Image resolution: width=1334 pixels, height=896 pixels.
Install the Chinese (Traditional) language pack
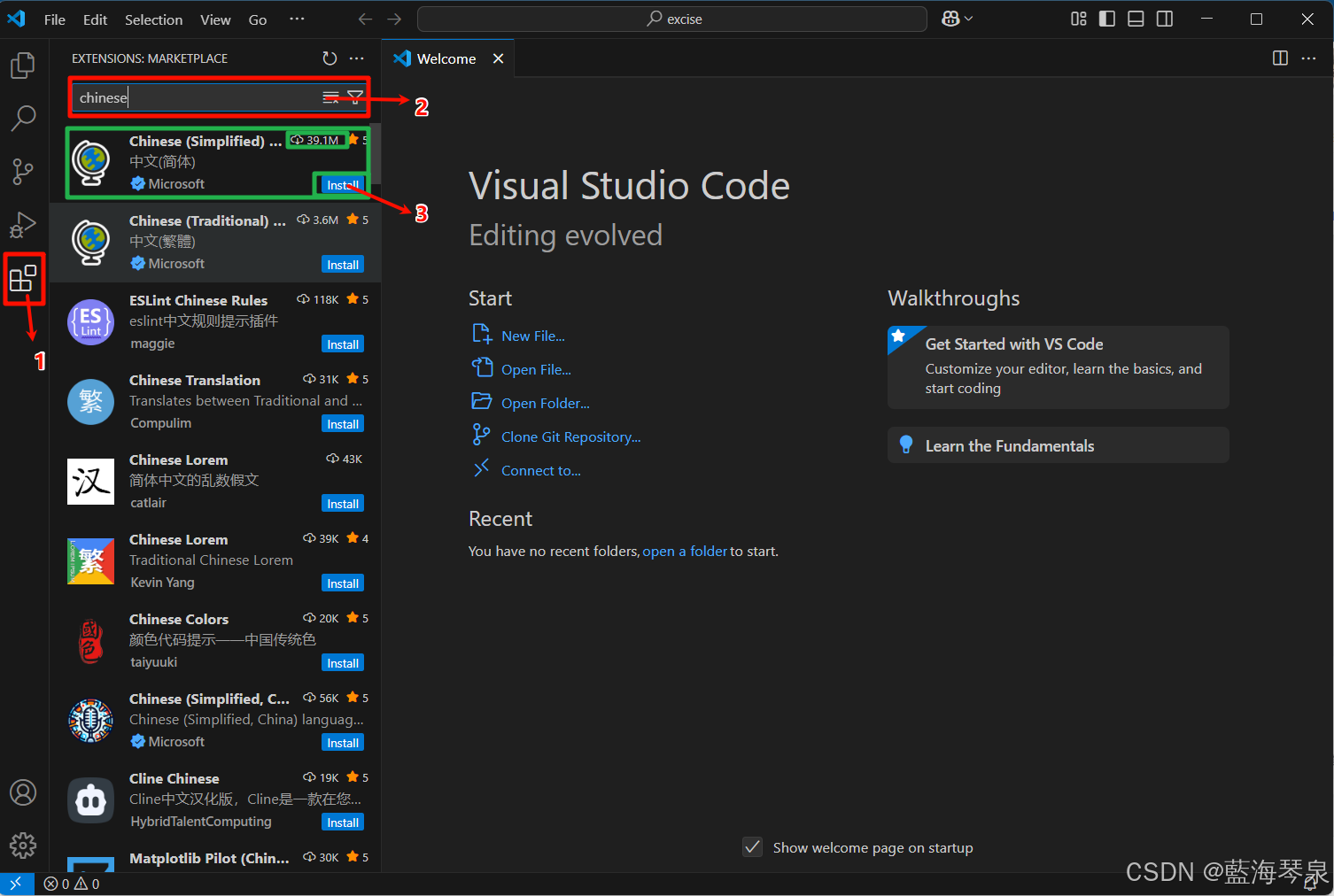tap(343, 265)
